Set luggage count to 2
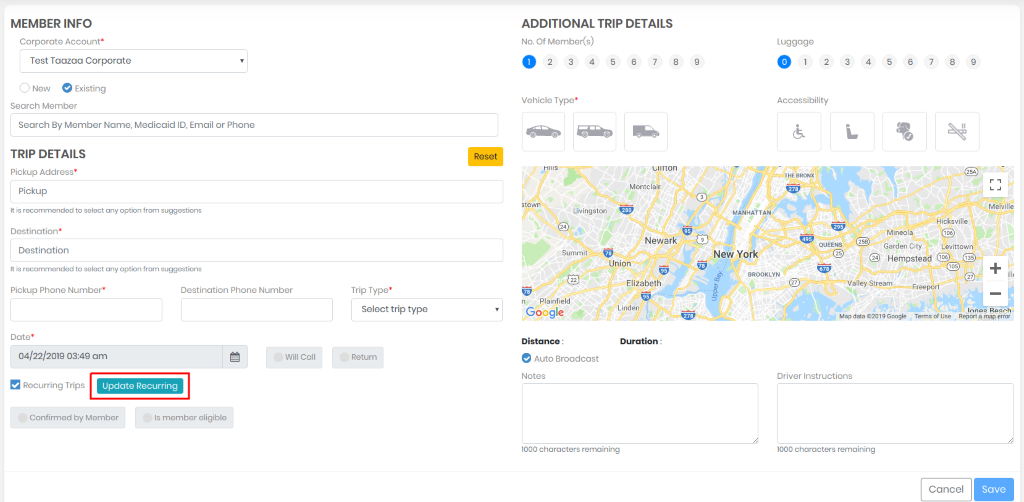 [x=826, y=62]
